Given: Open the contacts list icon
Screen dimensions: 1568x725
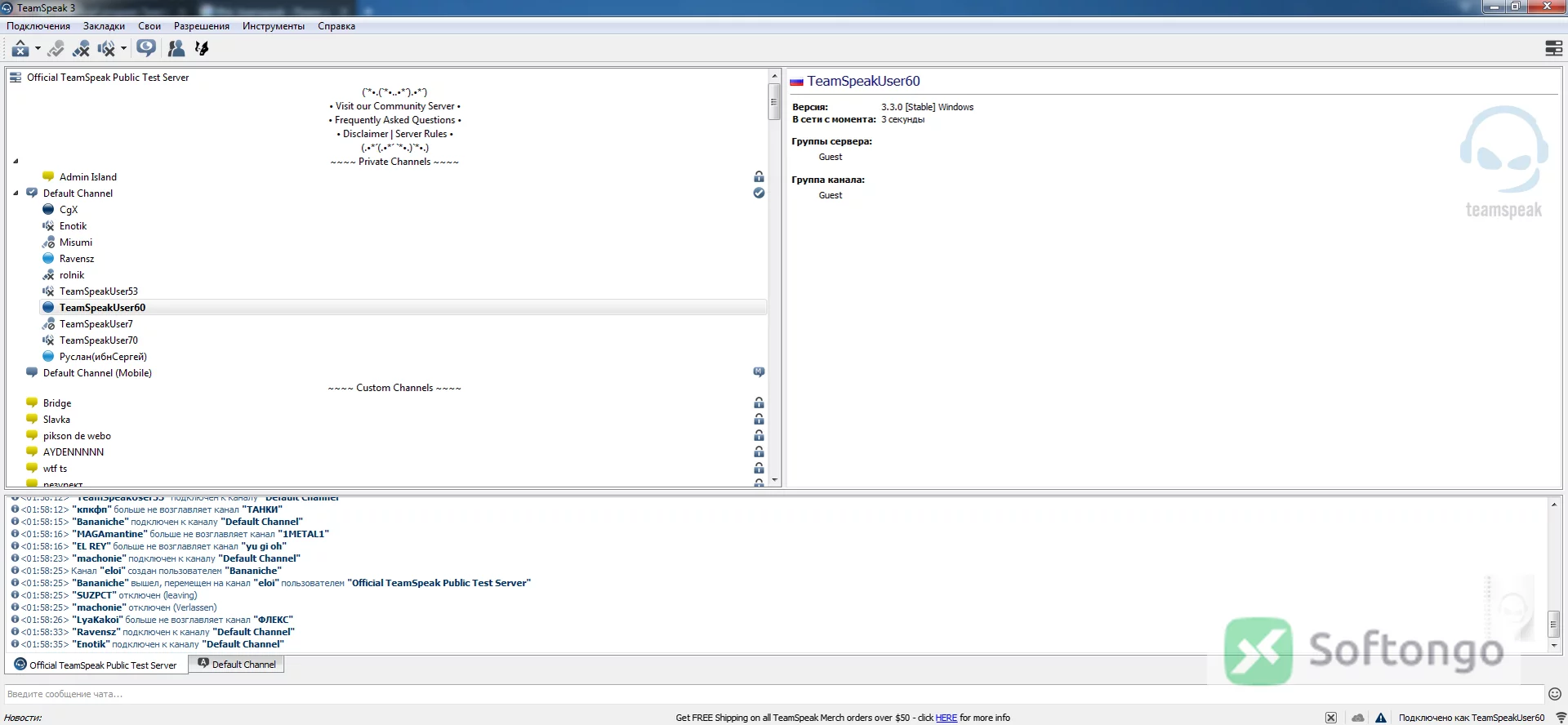Looking at the screenshot, I should click(176, 49).
